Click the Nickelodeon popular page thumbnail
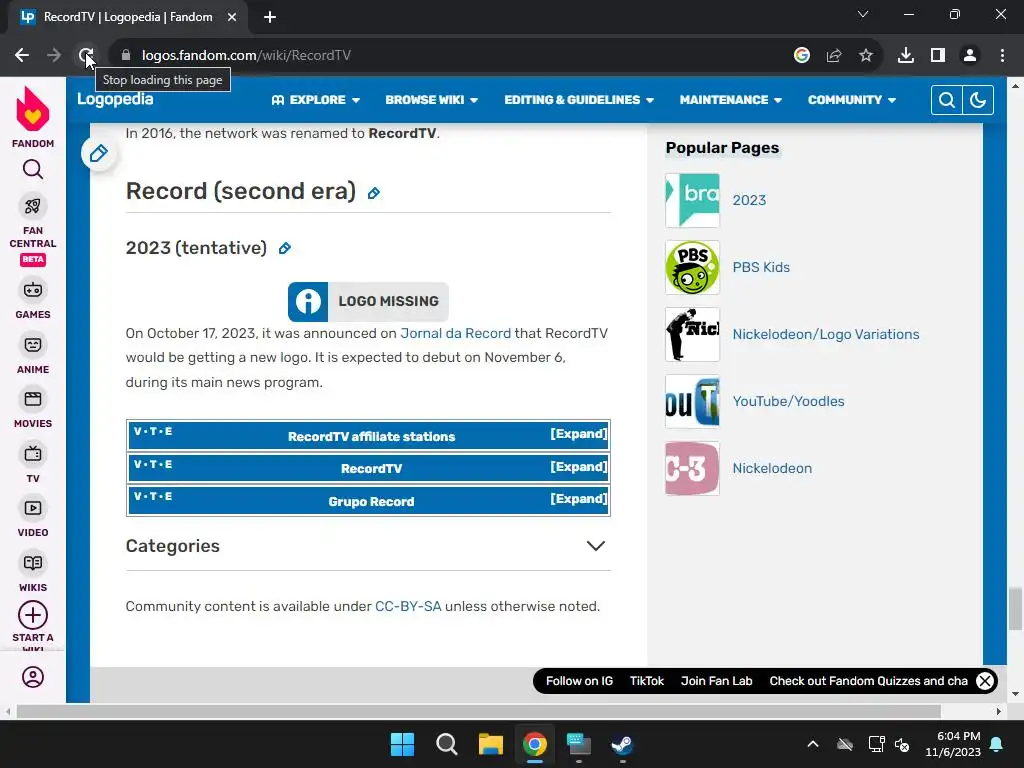 (692, 469)
